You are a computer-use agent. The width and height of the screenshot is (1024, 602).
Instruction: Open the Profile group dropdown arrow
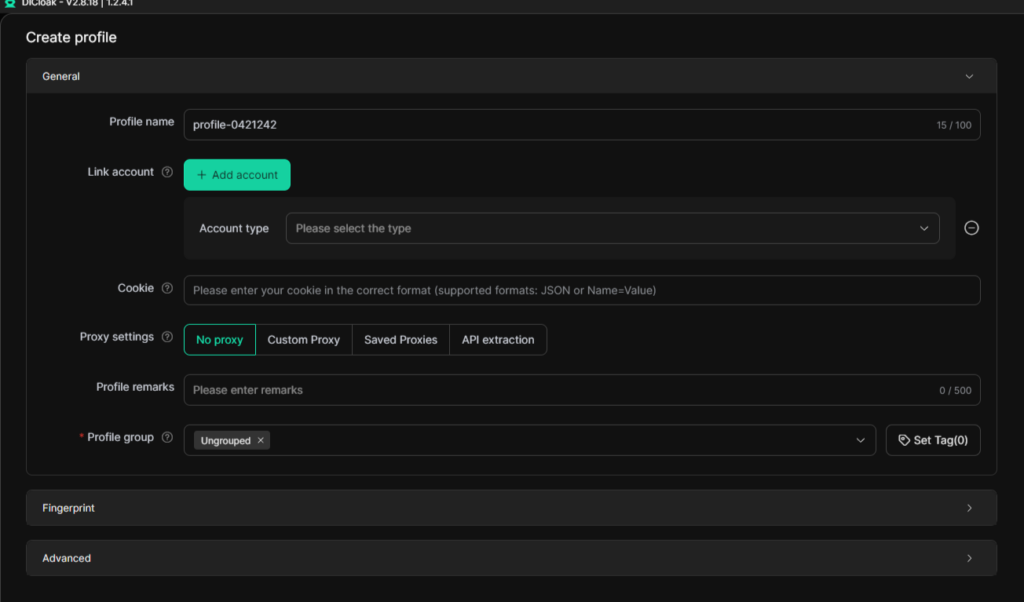click(x=860, y=440)
